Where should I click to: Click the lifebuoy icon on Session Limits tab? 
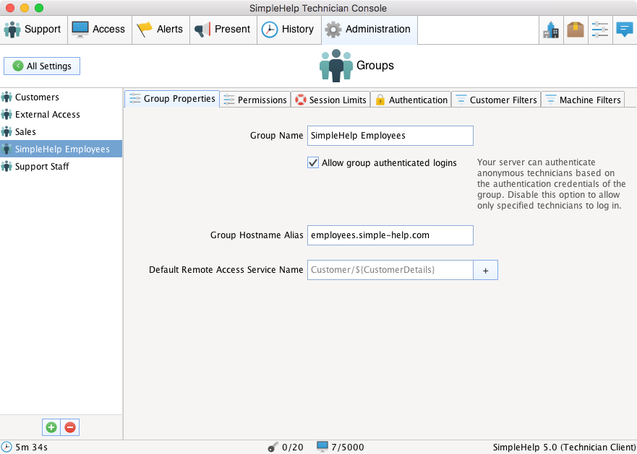301,99
